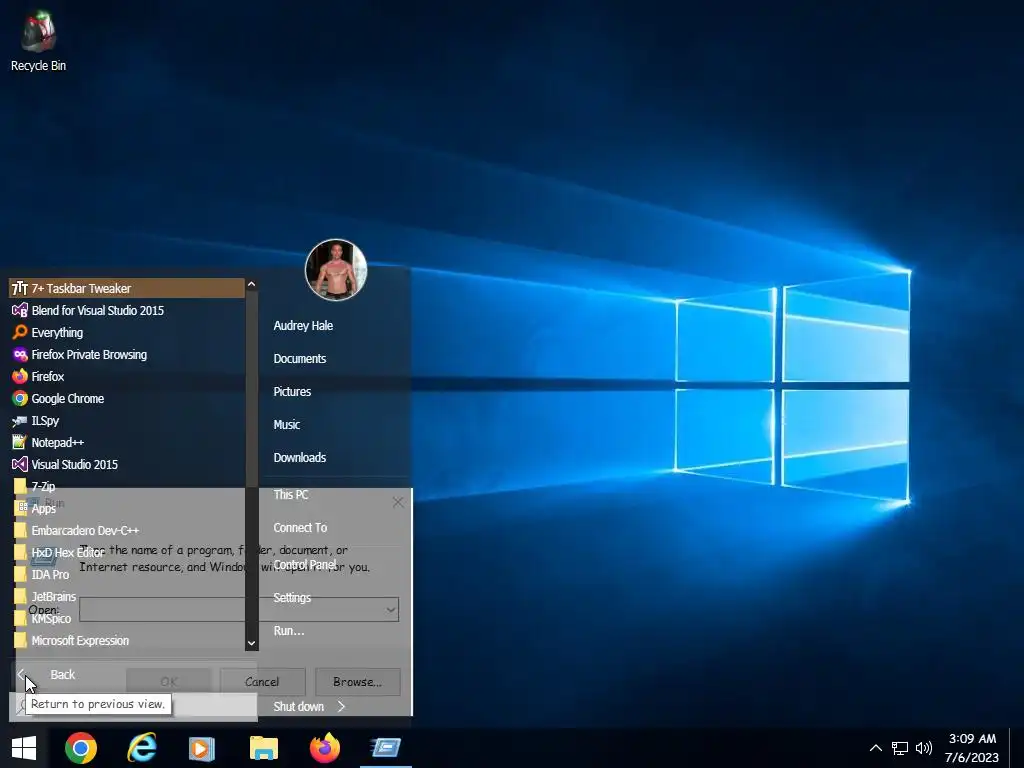Screen dimensions: 1024x768
Task: Open File Explorer from the taskbar
Action: pos(264,748)
